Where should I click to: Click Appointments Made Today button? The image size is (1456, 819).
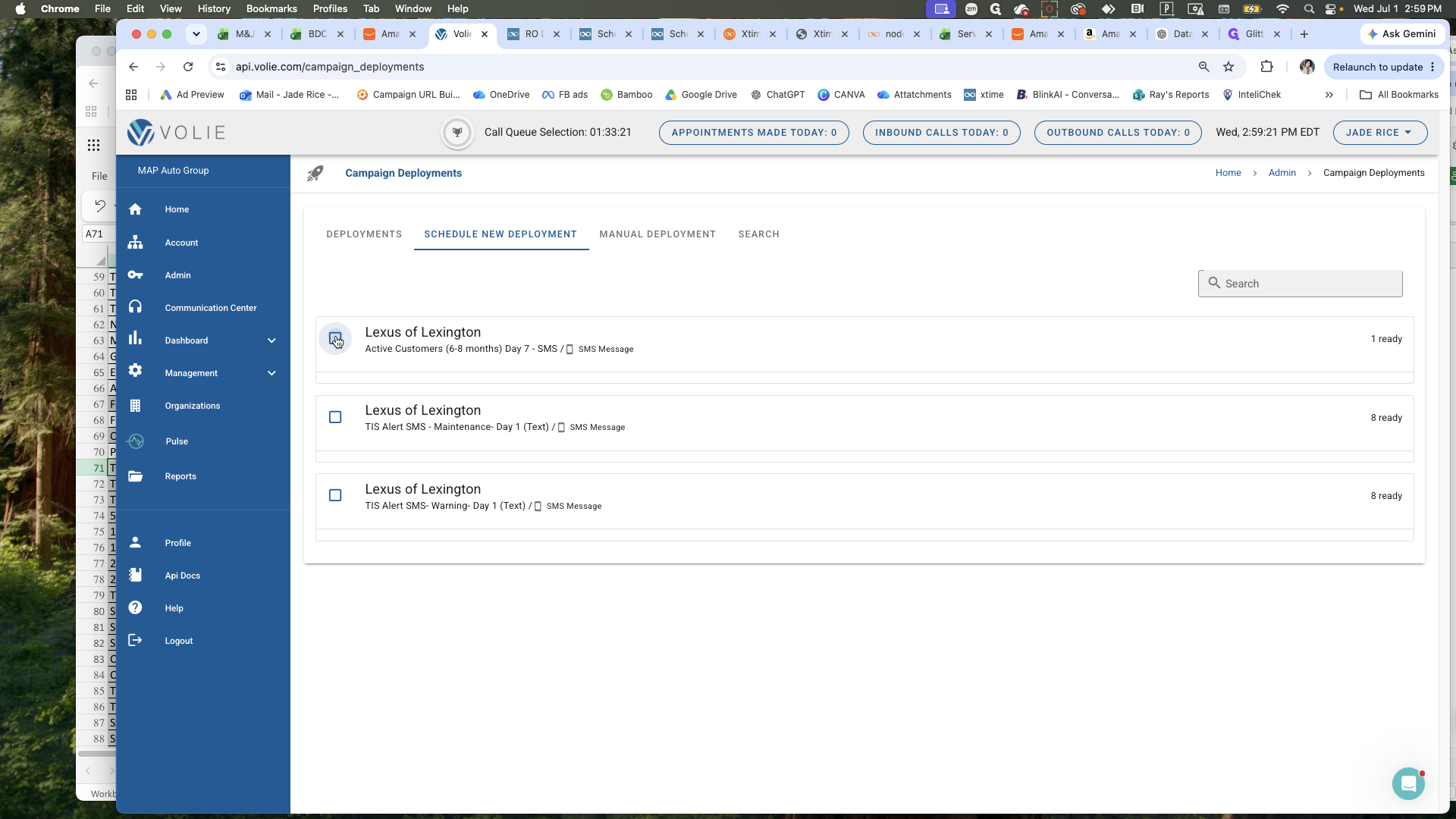[x=754, y=133]
